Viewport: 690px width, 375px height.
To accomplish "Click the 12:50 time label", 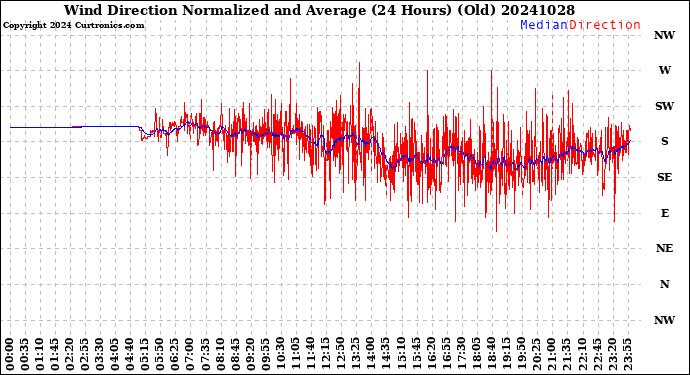I will point(341,355).
